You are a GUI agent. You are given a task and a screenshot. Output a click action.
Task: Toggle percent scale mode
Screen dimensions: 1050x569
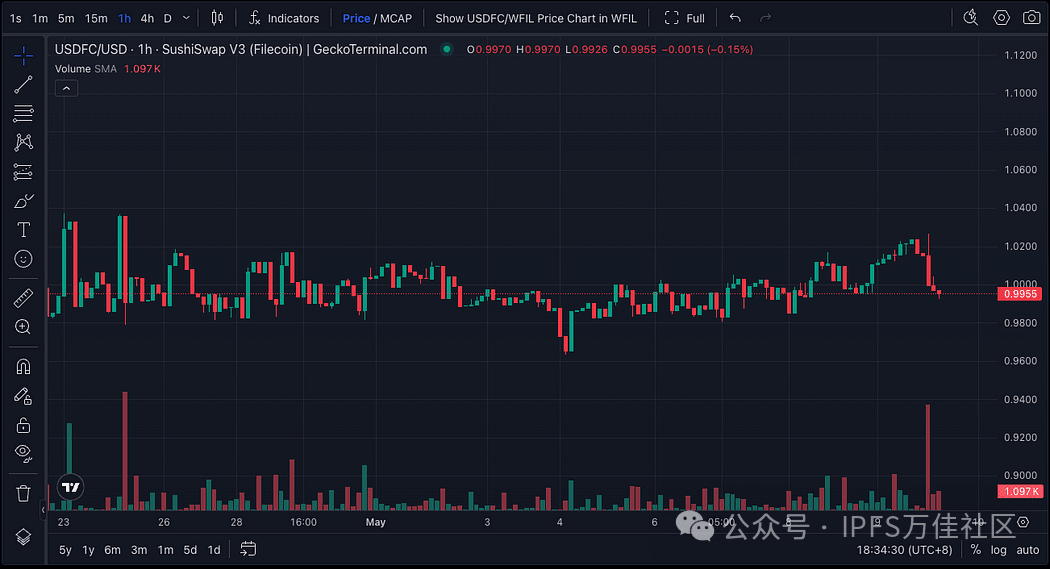coord(976,550)
